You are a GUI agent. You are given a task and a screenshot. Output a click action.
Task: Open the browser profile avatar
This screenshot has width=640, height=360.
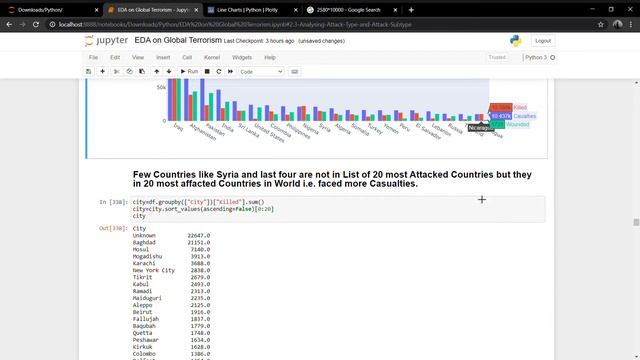(x=618, y=24)
